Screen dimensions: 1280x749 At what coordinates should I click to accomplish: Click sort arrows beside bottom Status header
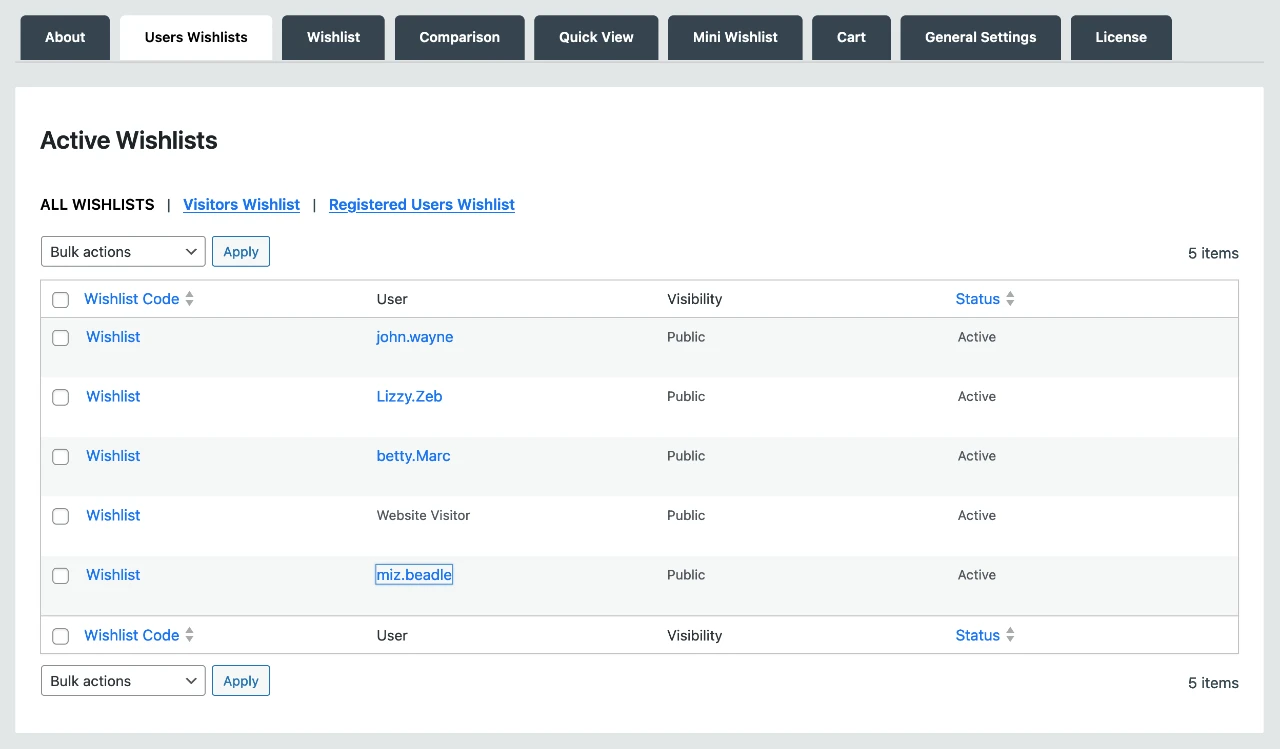coord(1010,635)
